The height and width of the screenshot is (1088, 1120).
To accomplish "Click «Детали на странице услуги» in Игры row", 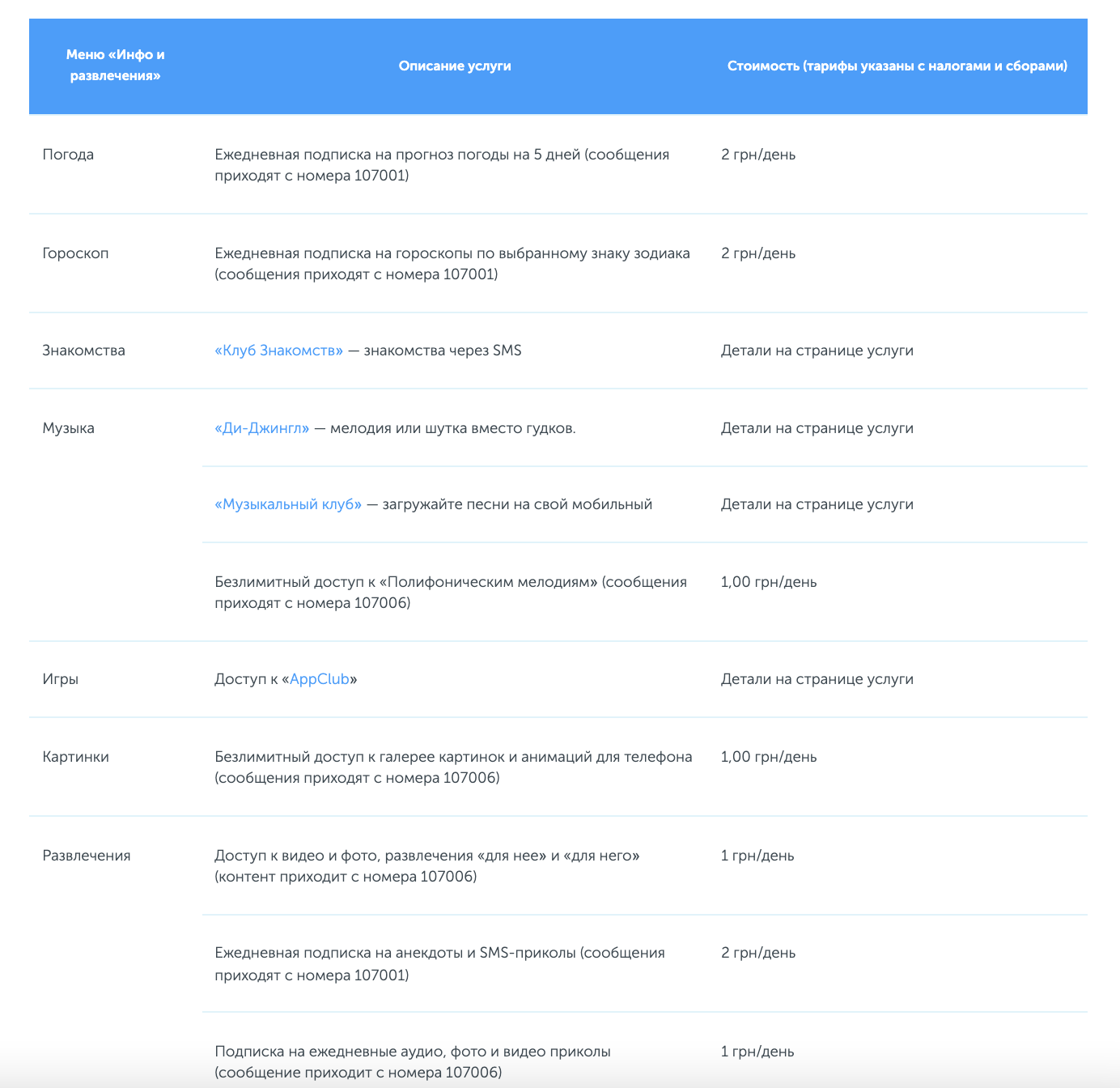I will 817,679.
